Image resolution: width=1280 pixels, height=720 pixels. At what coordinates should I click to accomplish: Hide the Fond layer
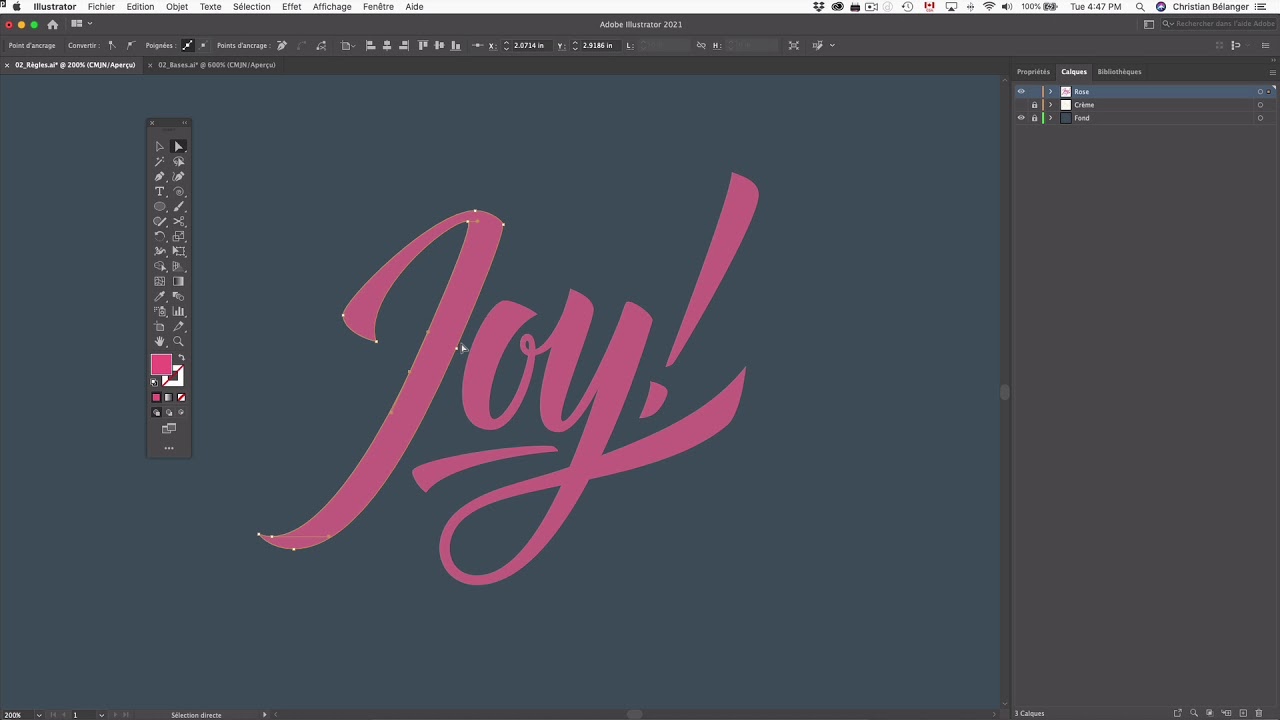[1021, 118]
